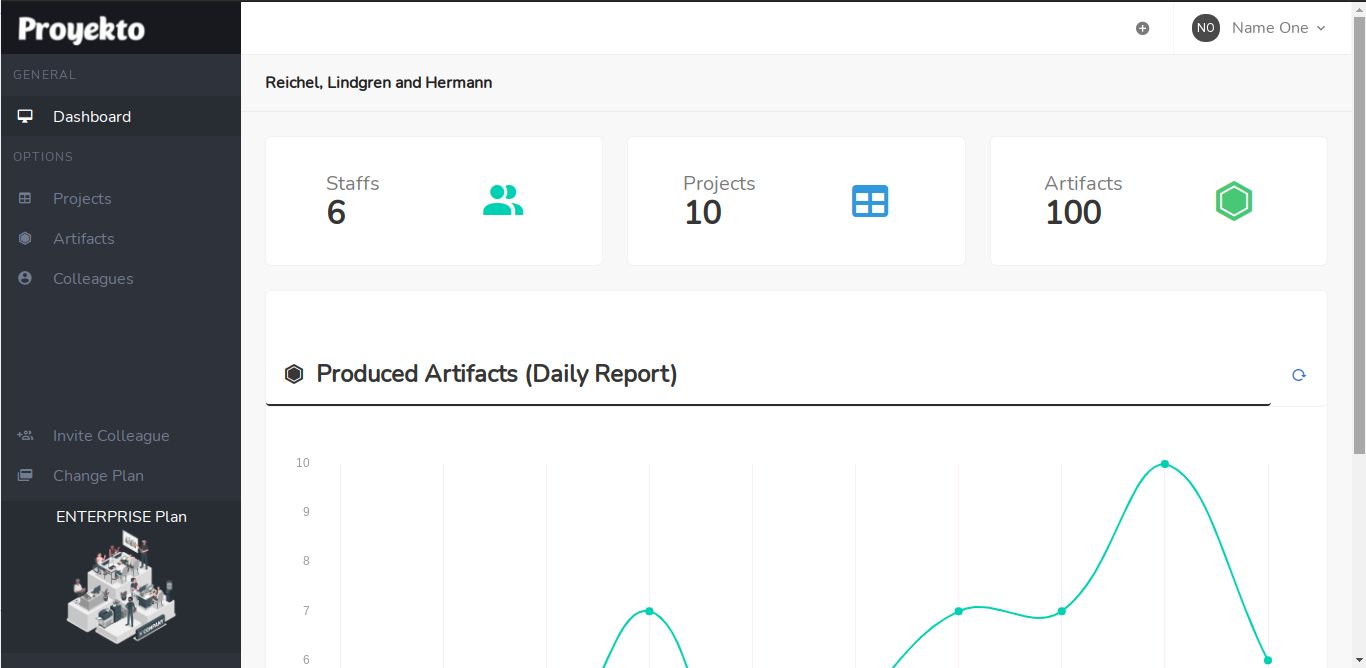Click the chart's peak data point at 10
Image resolution: width=1366 pixels, height=668 pixels.
[1165, 464]
